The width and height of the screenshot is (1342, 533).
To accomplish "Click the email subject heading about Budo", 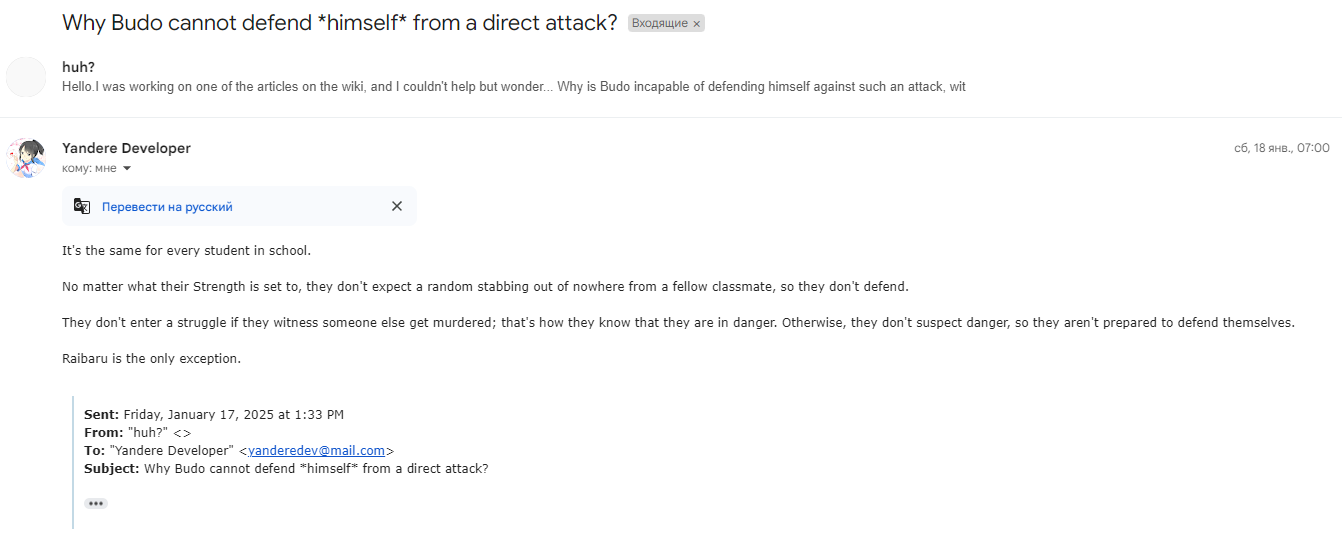I will click(x=340, y=23).
